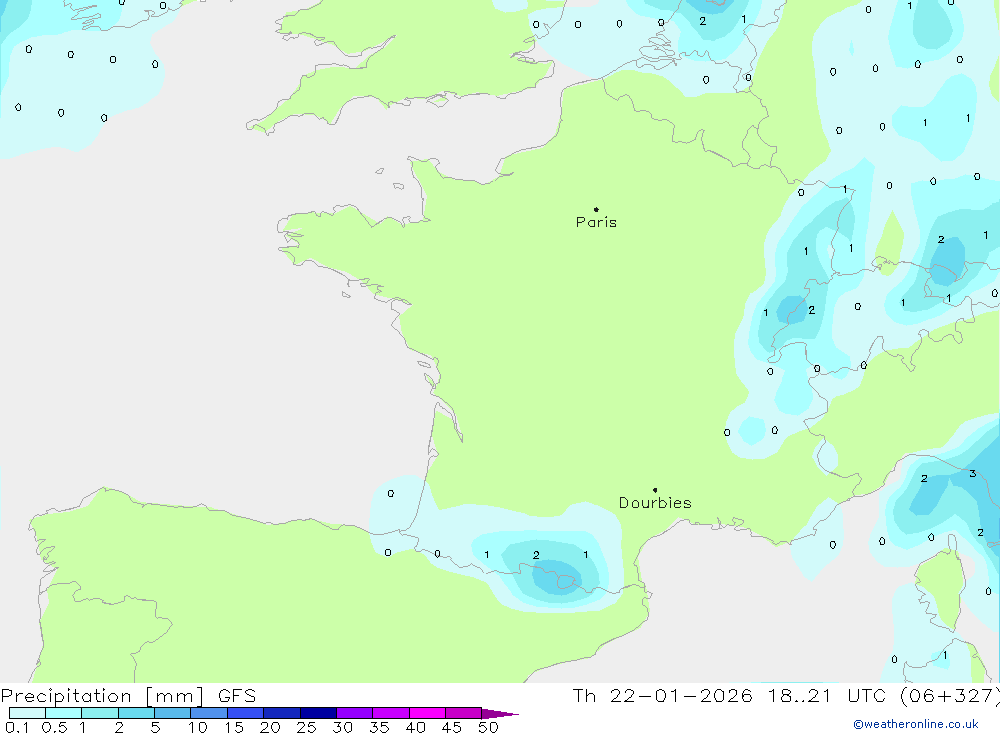Screen dimensions: 1000x733
Task: Pick the 2–5 mm legend color swatch
Action: tap(136, 713)
